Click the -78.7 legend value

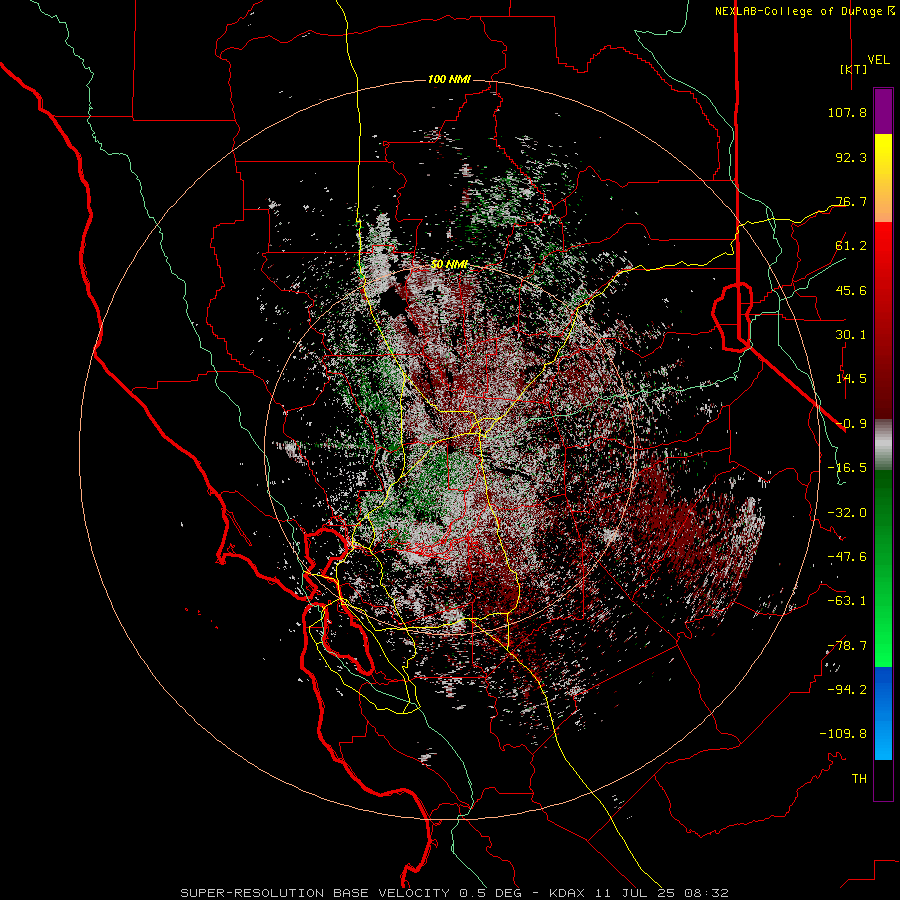[x=847, y=646]
